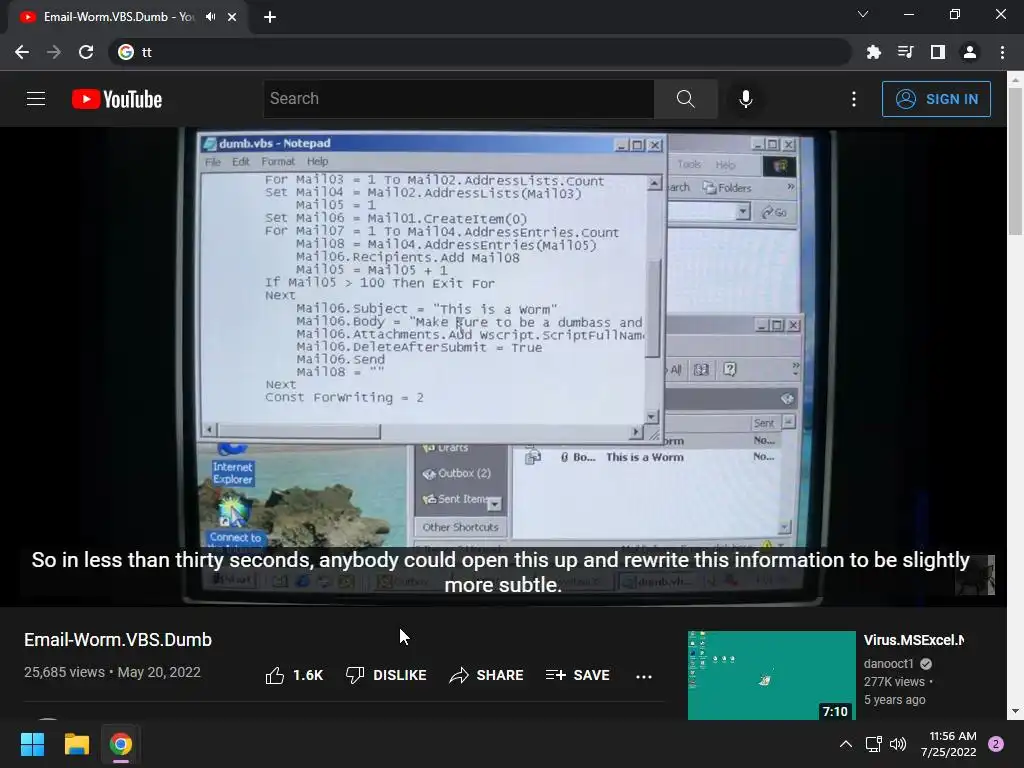Click the YouTube search magnifier button
The width and height of the screenshot is (1024, 768).
(686, 99)
